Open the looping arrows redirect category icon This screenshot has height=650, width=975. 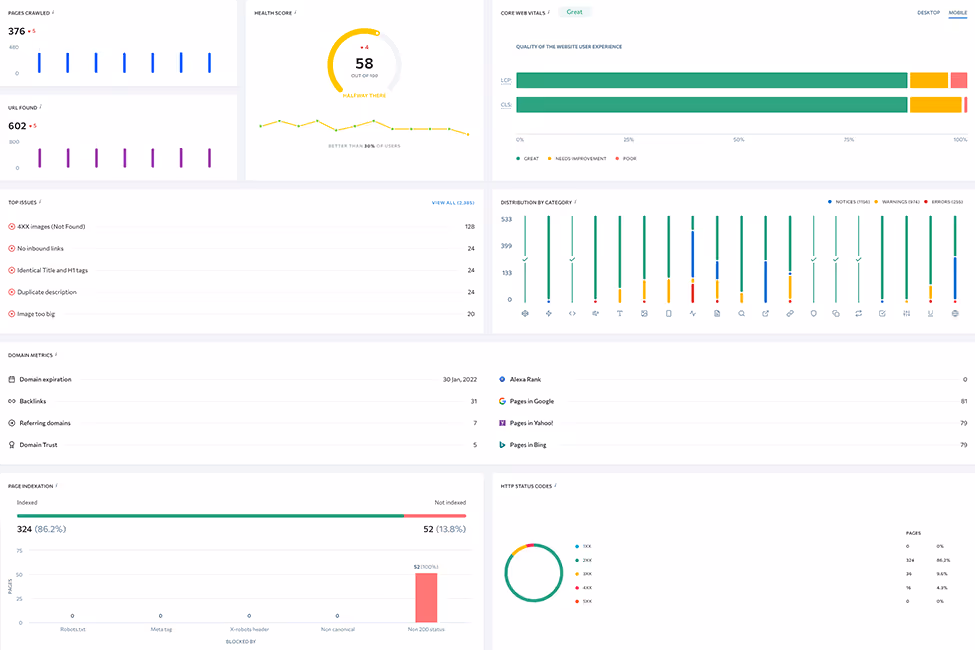[859, 313]
